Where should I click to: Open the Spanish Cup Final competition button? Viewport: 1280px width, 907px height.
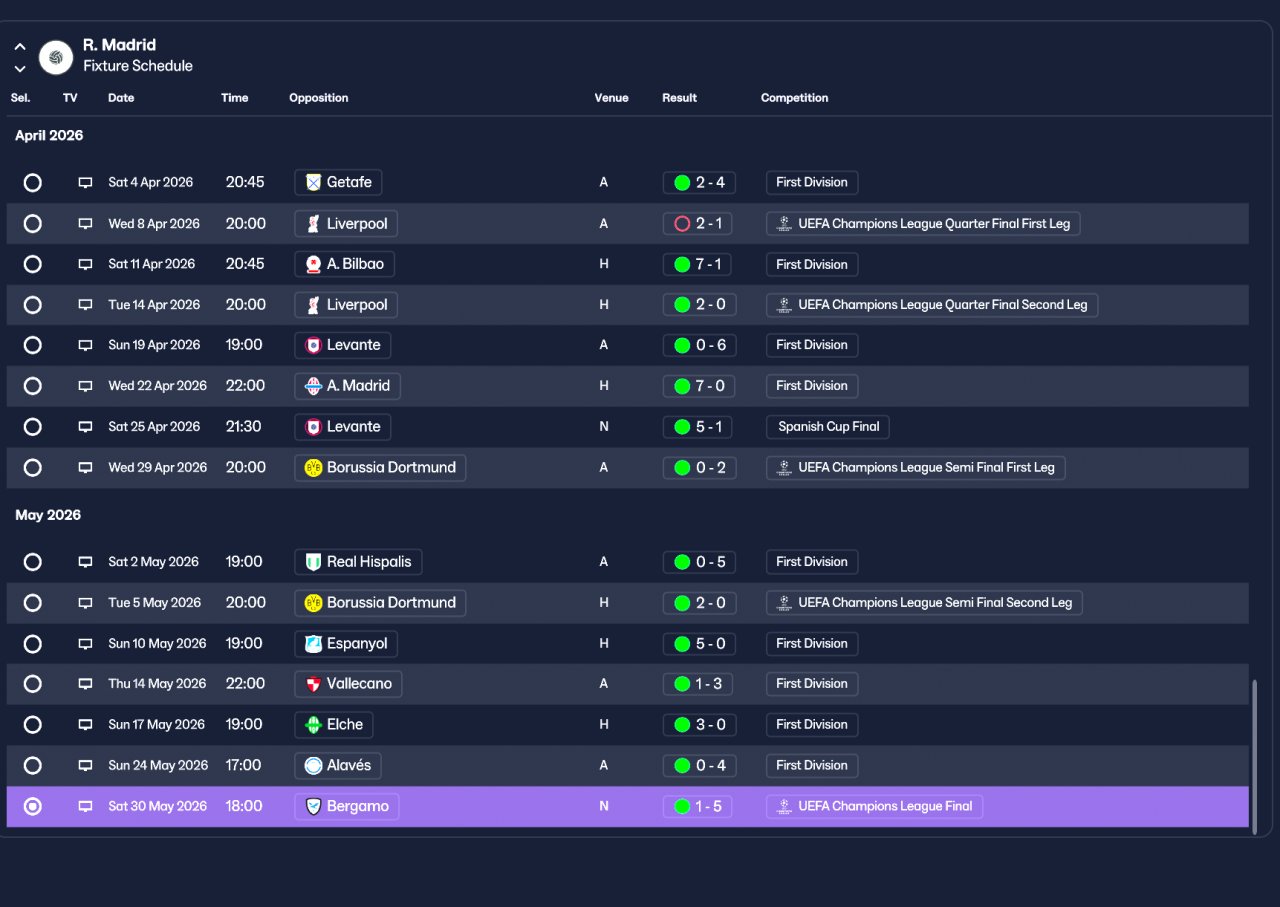828,427
